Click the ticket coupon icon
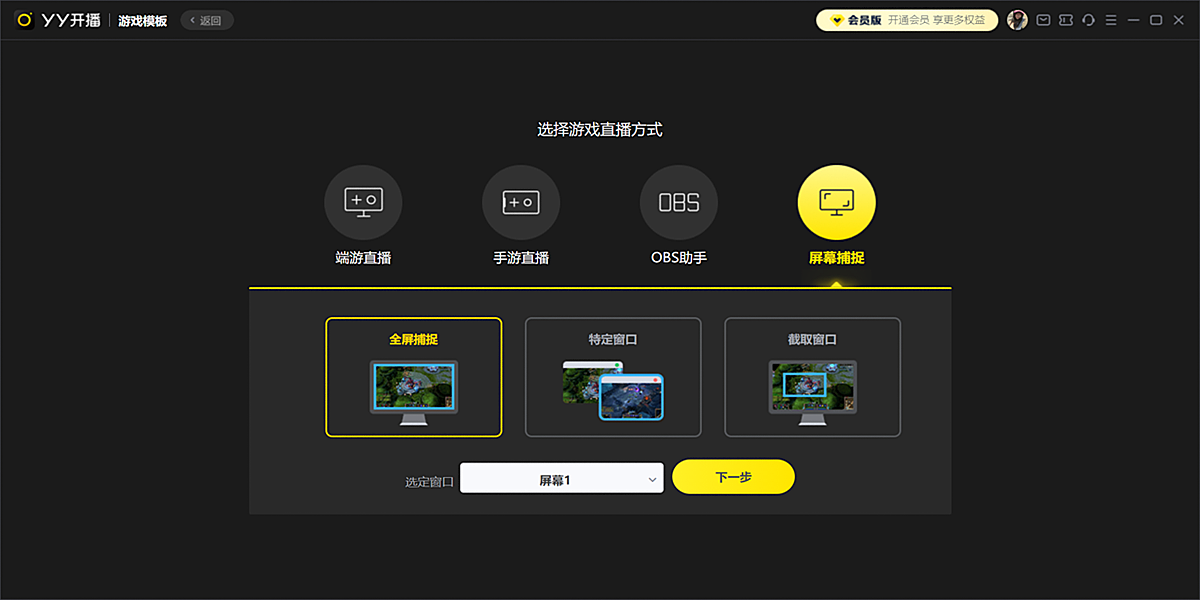Screen dimensions: 1200x600 pos(1066,20)
